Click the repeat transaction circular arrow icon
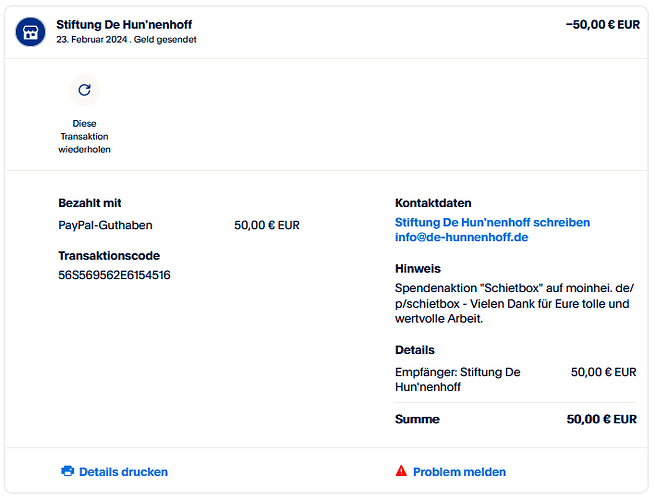Viewport: 655px width, 500px height. click(x=84, y=90)
